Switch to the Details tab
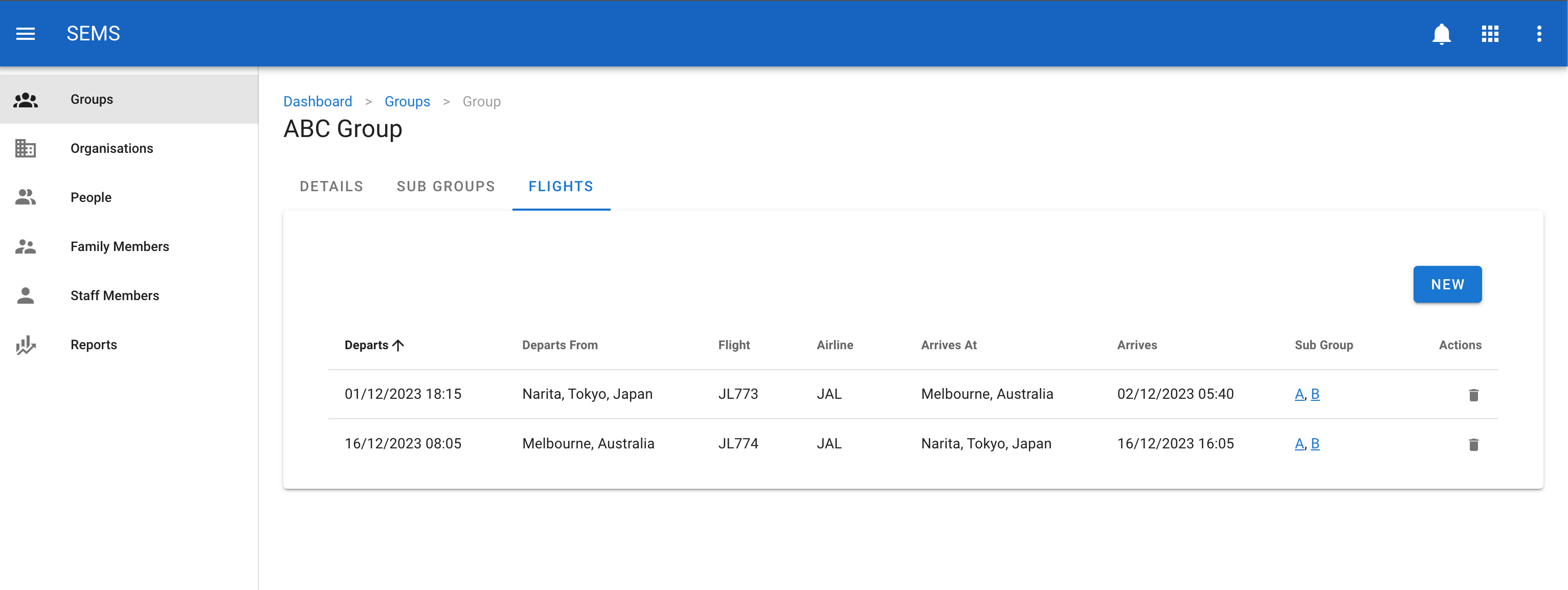This screenshot has width=1568, height=590. pyautogui.click(x=331, y=187)
